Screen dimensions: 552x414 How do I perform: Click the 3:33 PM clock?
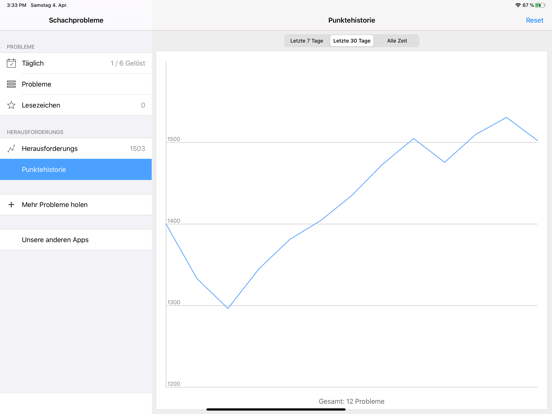(x=17, y=5)
